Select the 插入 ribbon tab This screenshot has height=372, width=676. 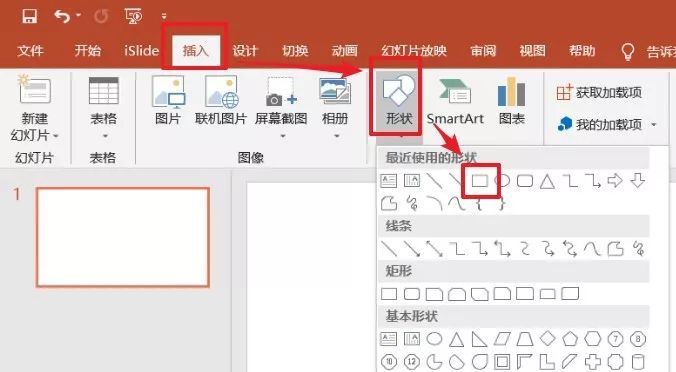[196, 50]
